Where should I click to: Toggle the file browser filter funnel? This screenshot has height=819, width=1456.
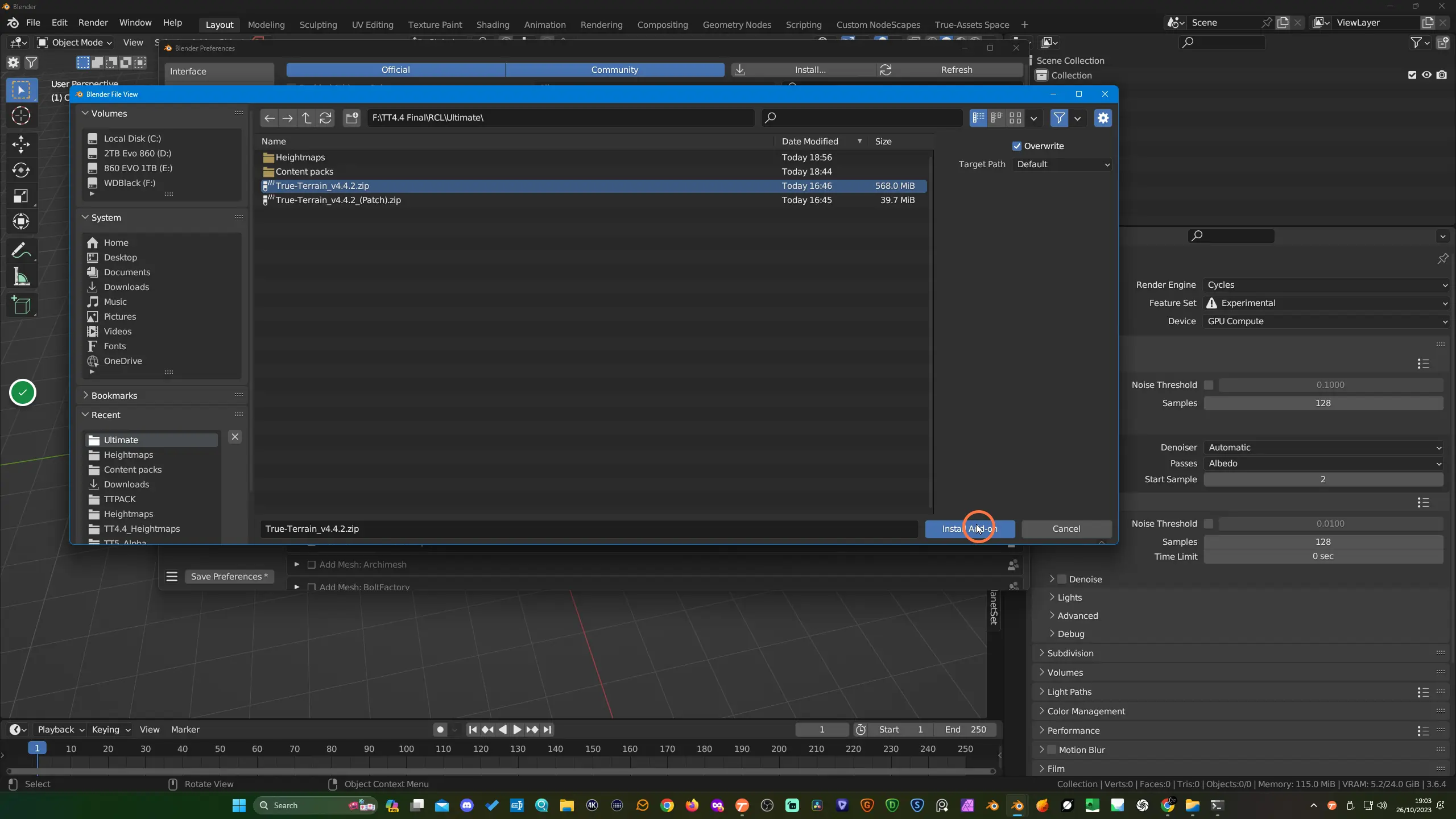point(1059,118)
